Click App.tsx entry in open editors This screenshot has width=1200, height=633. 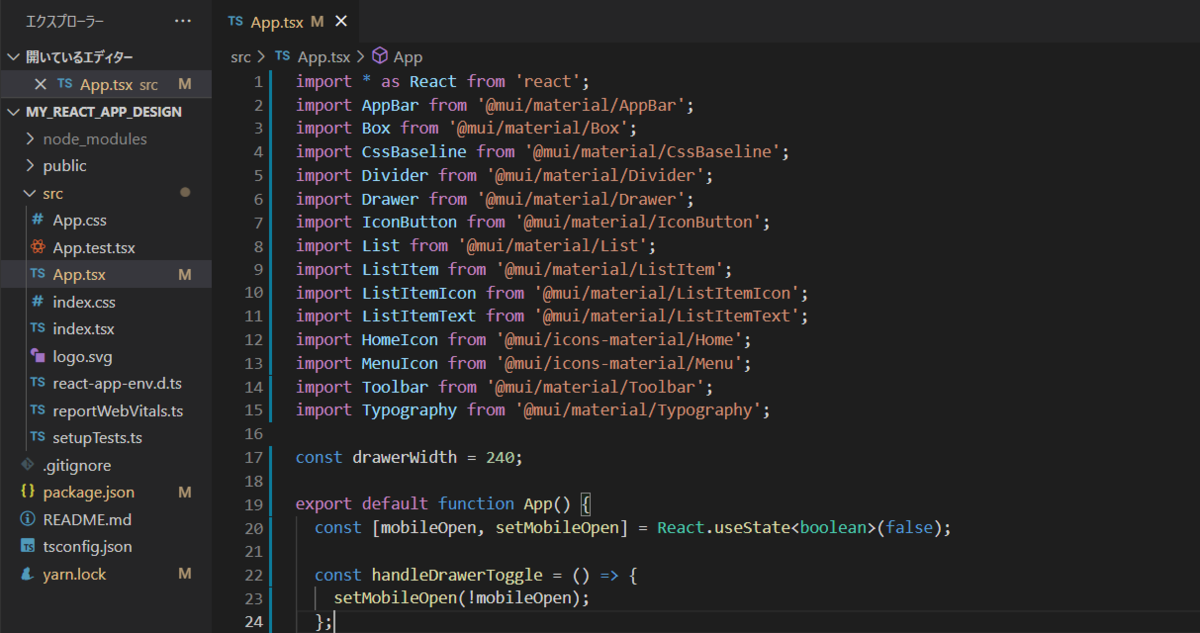pos(106,84)
